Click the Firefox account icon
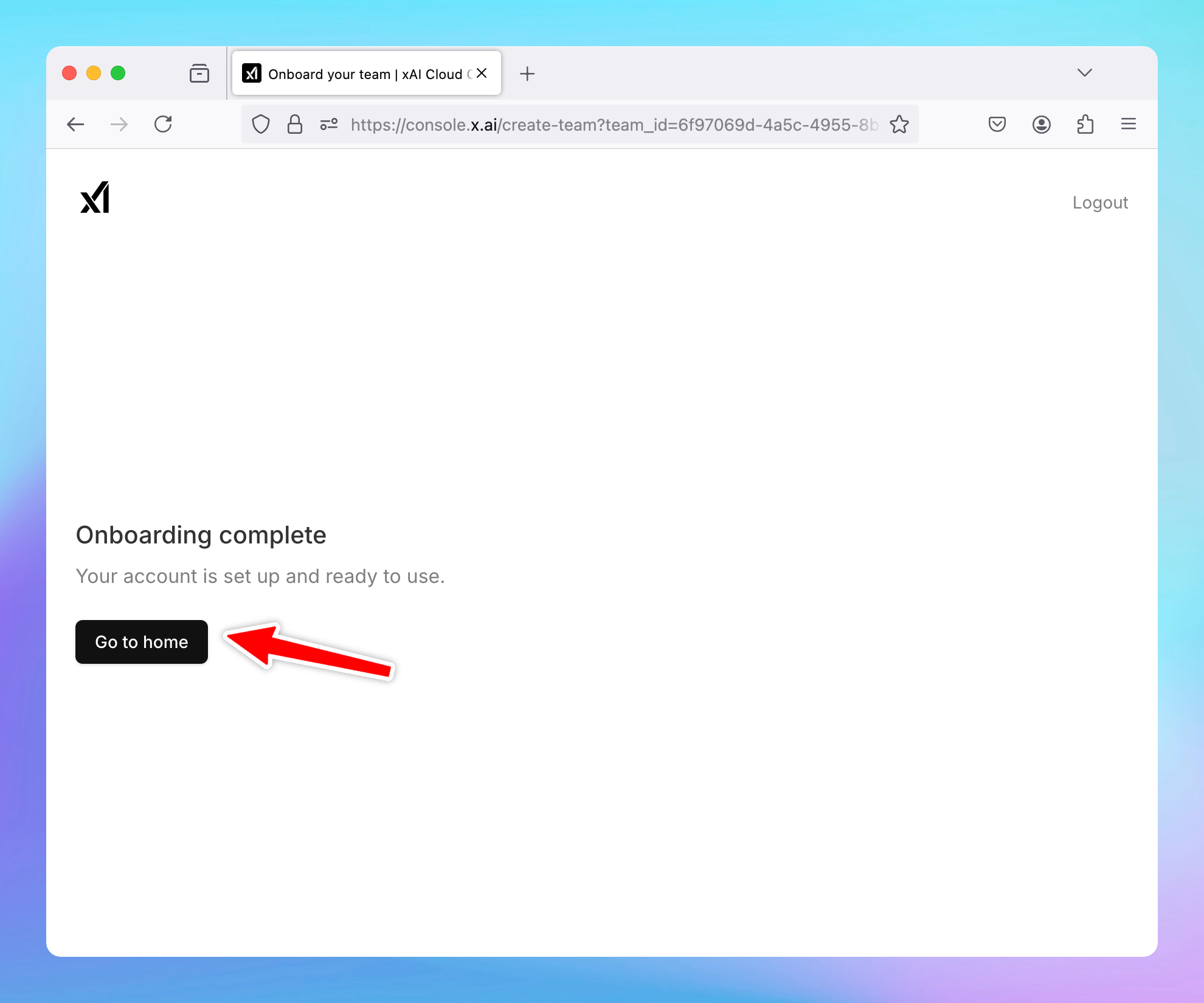This screenshot has width=1204, height=1003. coord(1041,124)
